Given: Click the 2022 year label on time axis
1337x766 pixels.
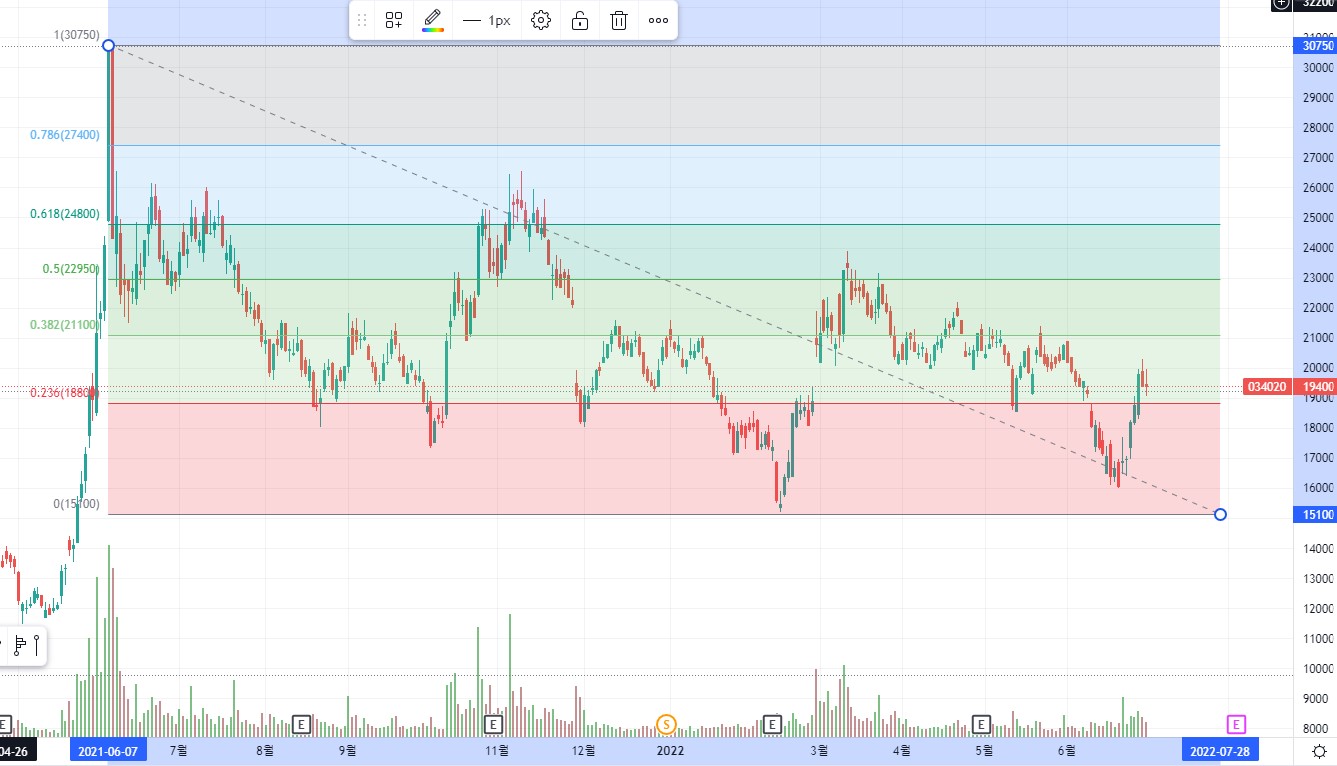Looking at the screenshot, I should point(670,750).
